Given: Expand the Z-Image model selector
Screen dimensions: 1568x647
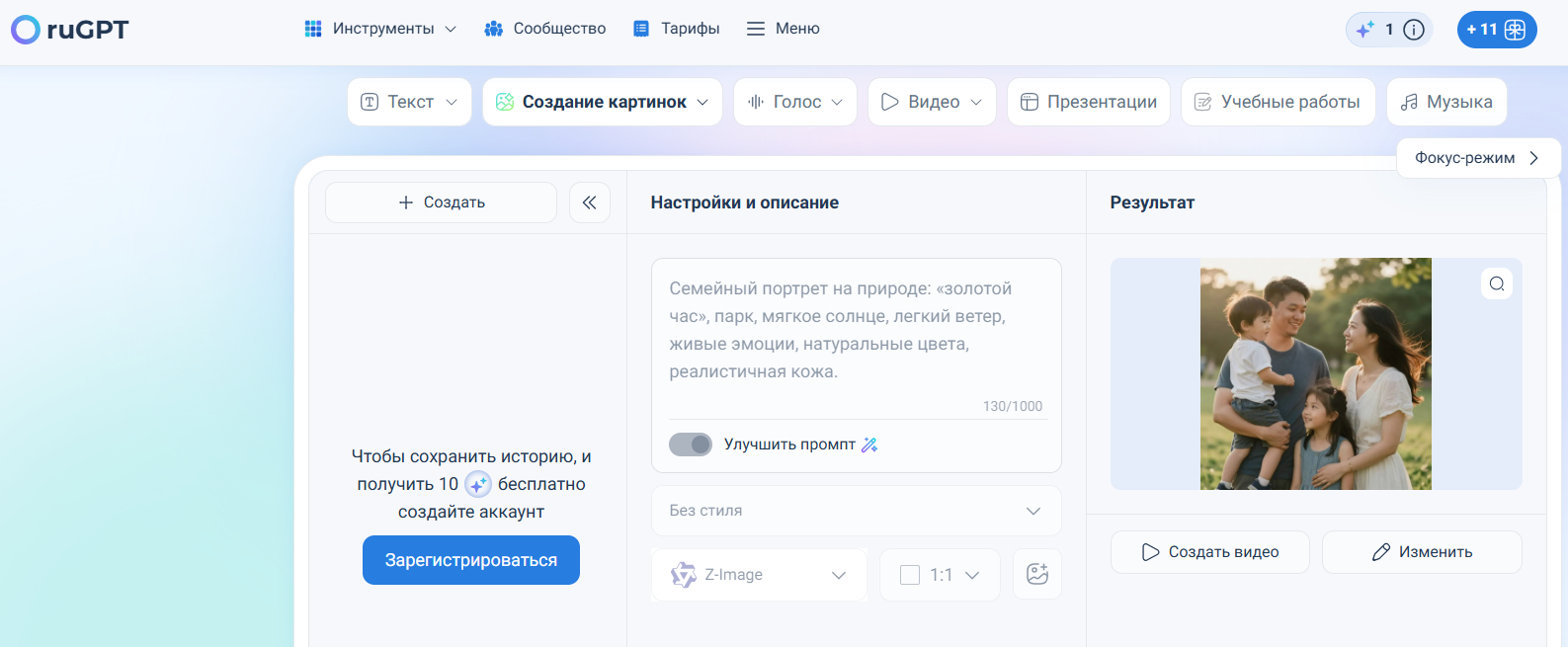Looking at the screenshot, I should click(x=759, y=575).
